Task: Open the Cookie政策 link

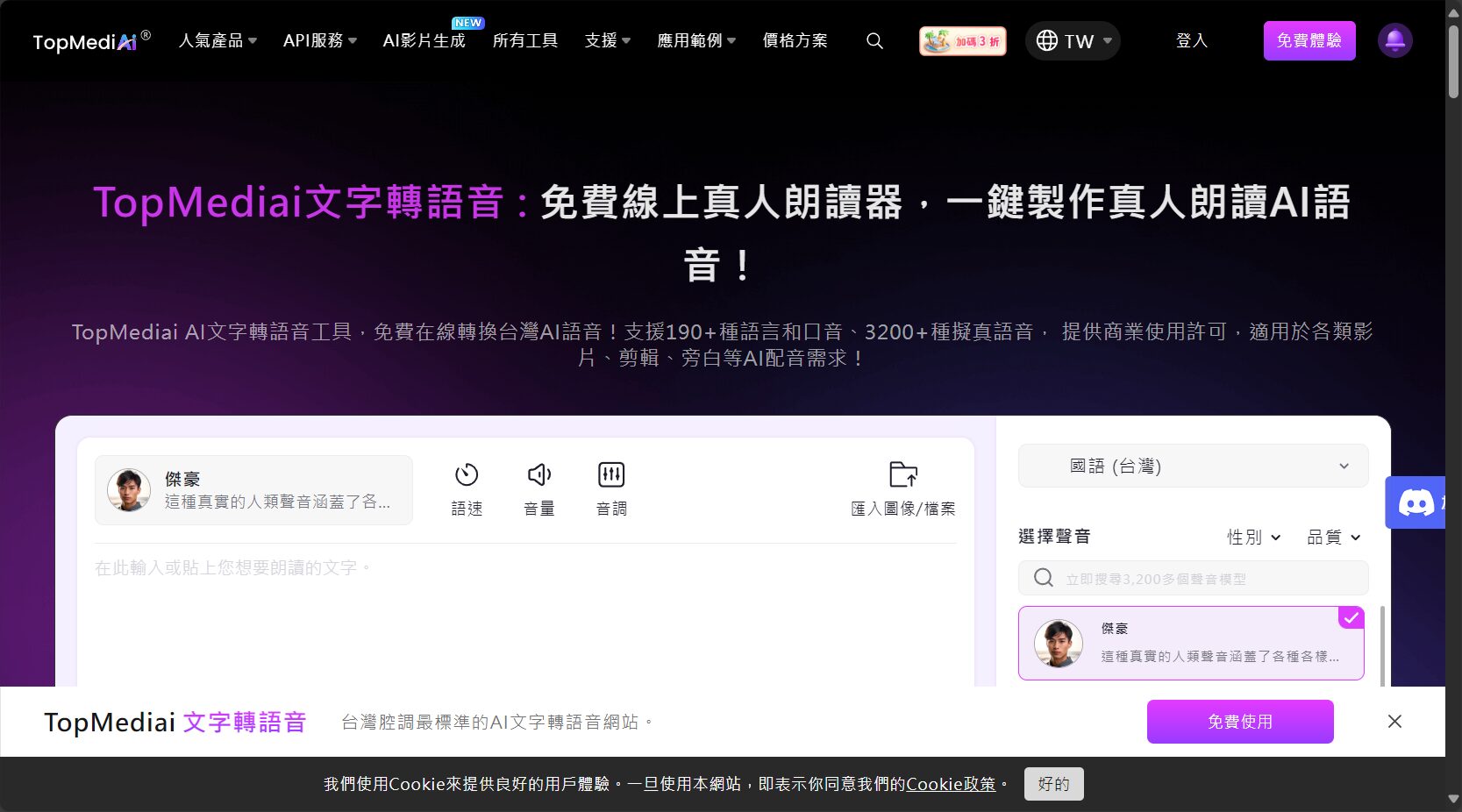Action: (x=951, y=784)
